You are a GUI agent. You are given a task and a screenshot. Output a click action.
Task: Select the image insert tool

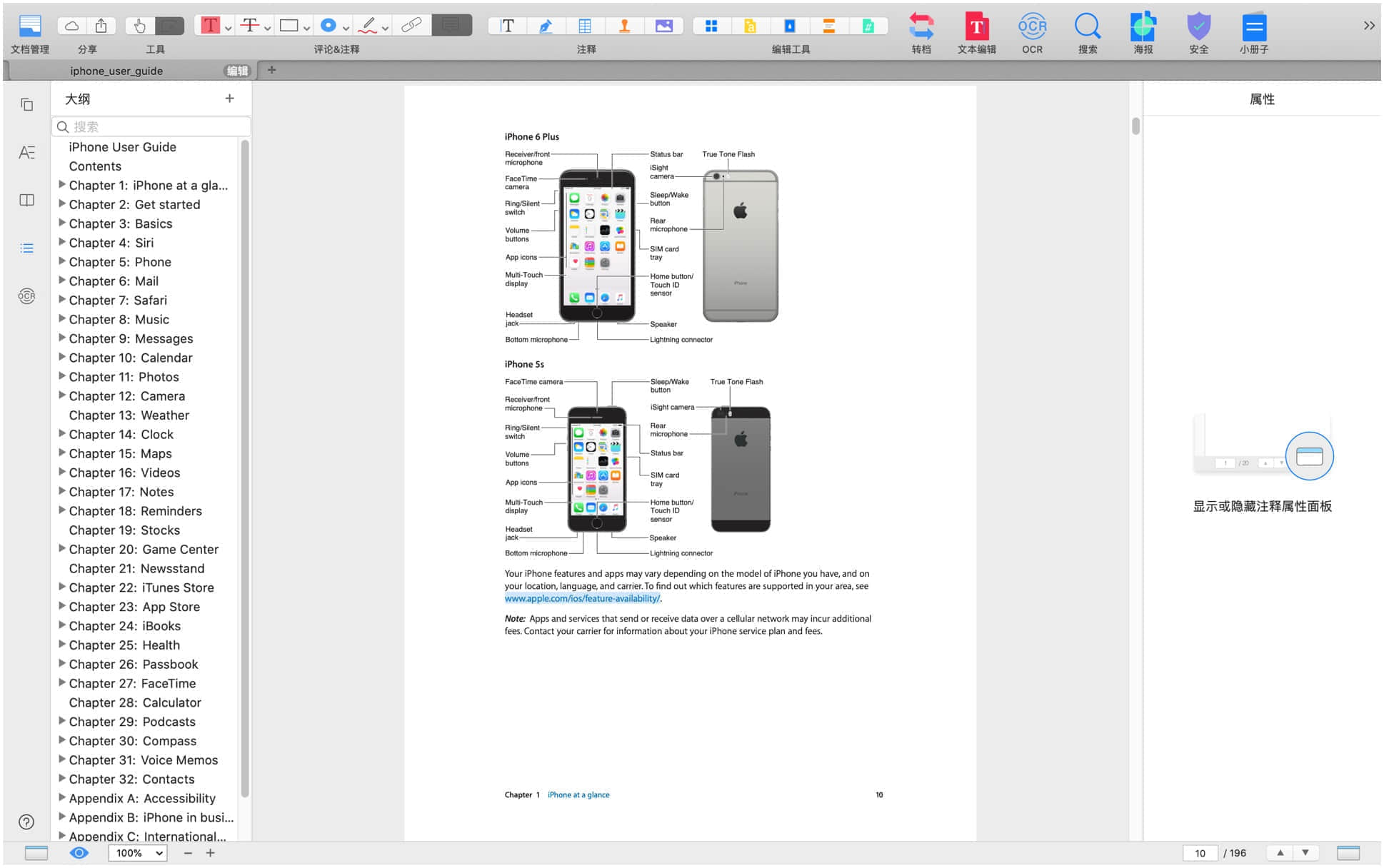(x=663, y=26)
